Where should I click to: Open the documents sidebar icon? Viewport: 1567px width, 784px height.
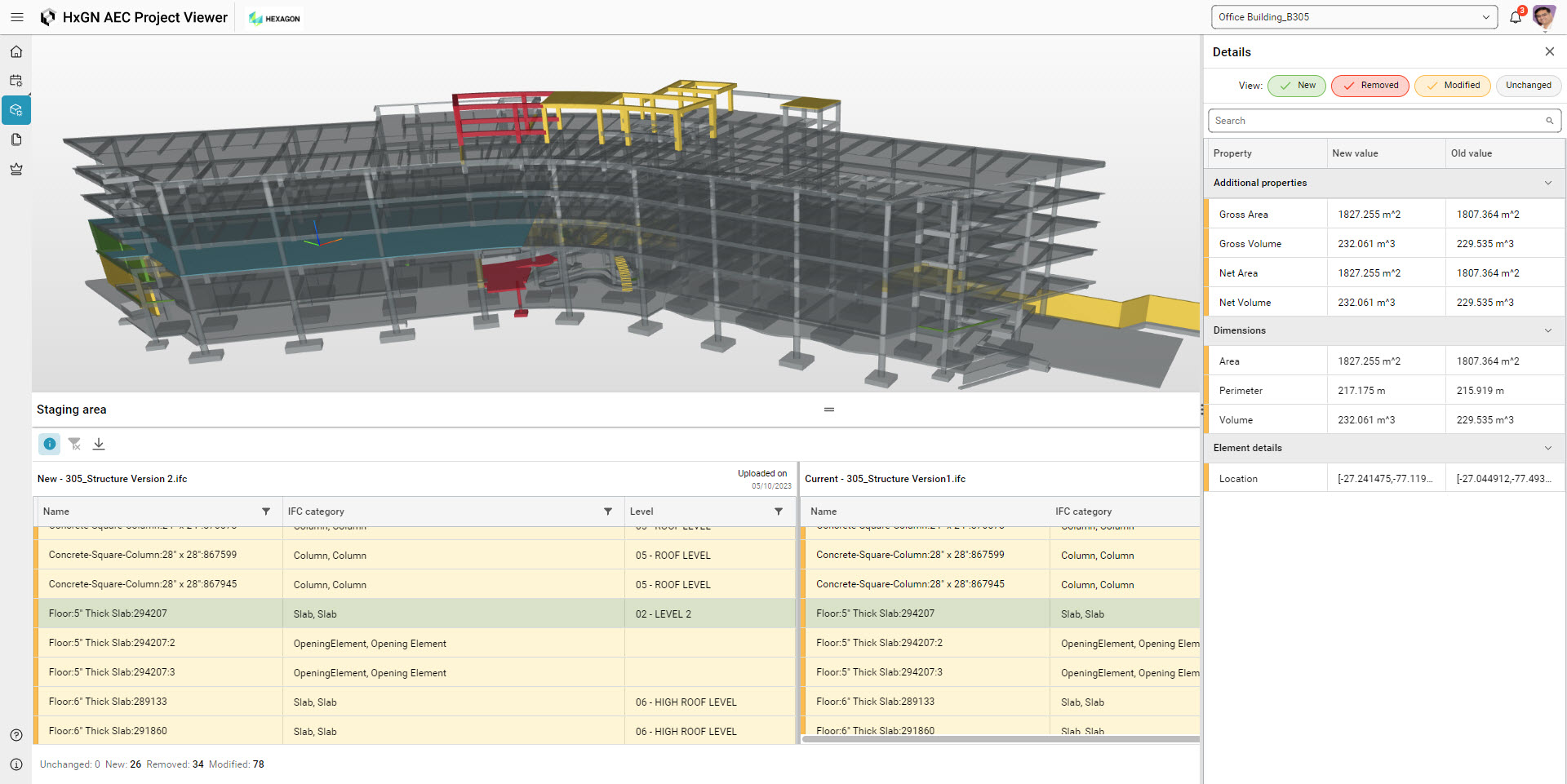tap(16, 140)
